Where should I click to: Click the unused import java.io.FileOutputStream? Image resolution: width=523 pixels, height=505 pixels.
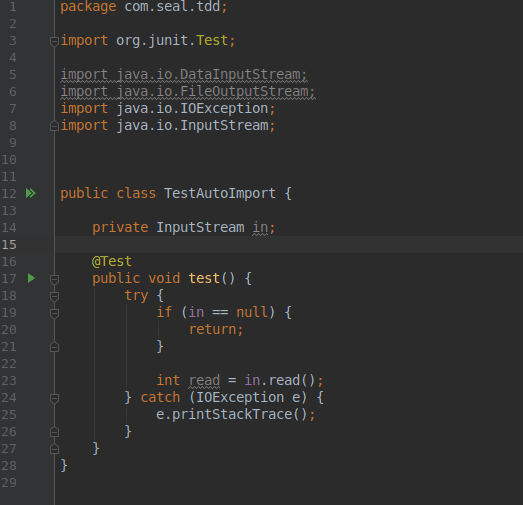tap(187, 92)
